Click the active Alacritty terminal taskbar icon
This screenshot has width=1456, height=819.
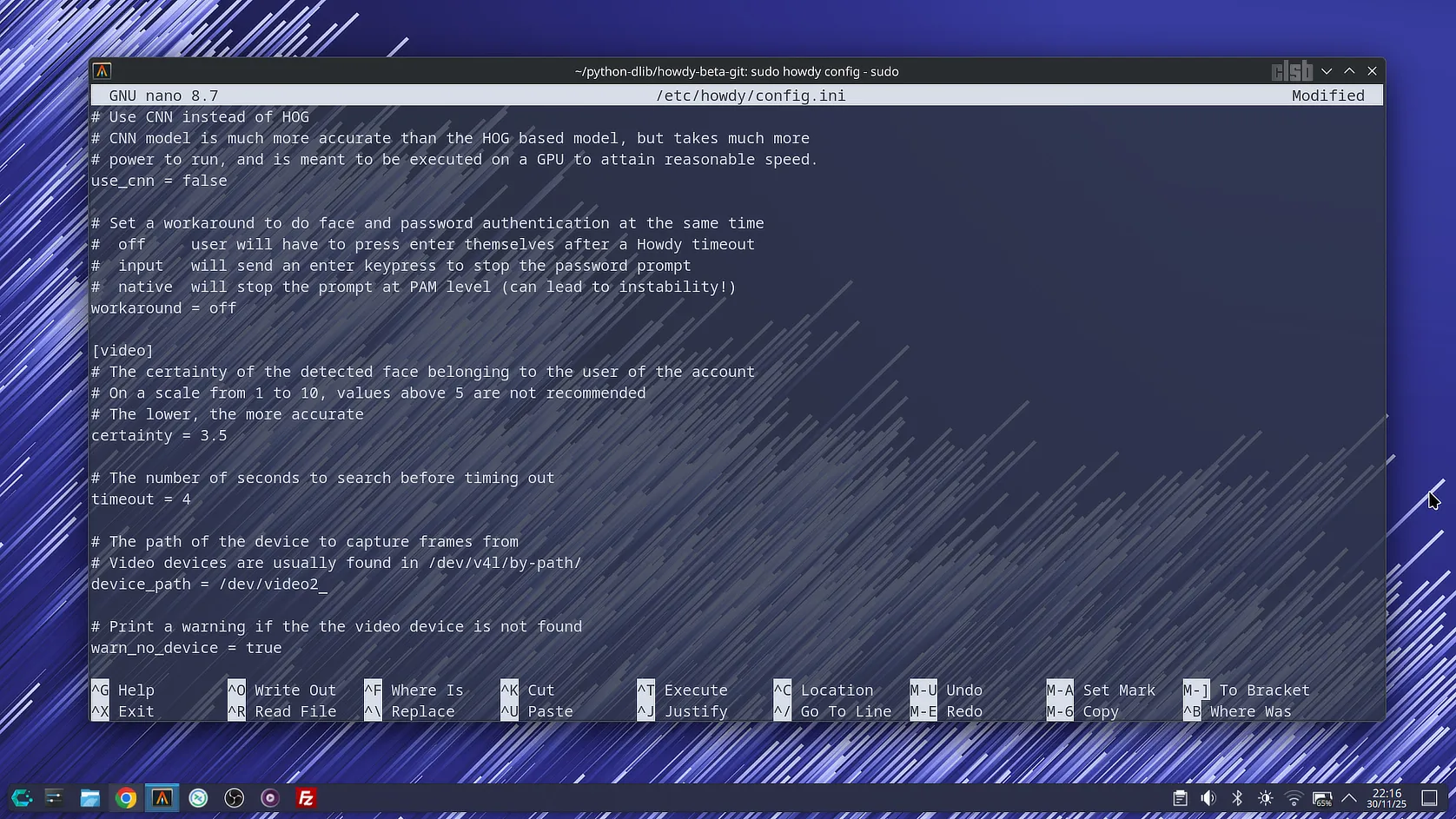[162, 798]
